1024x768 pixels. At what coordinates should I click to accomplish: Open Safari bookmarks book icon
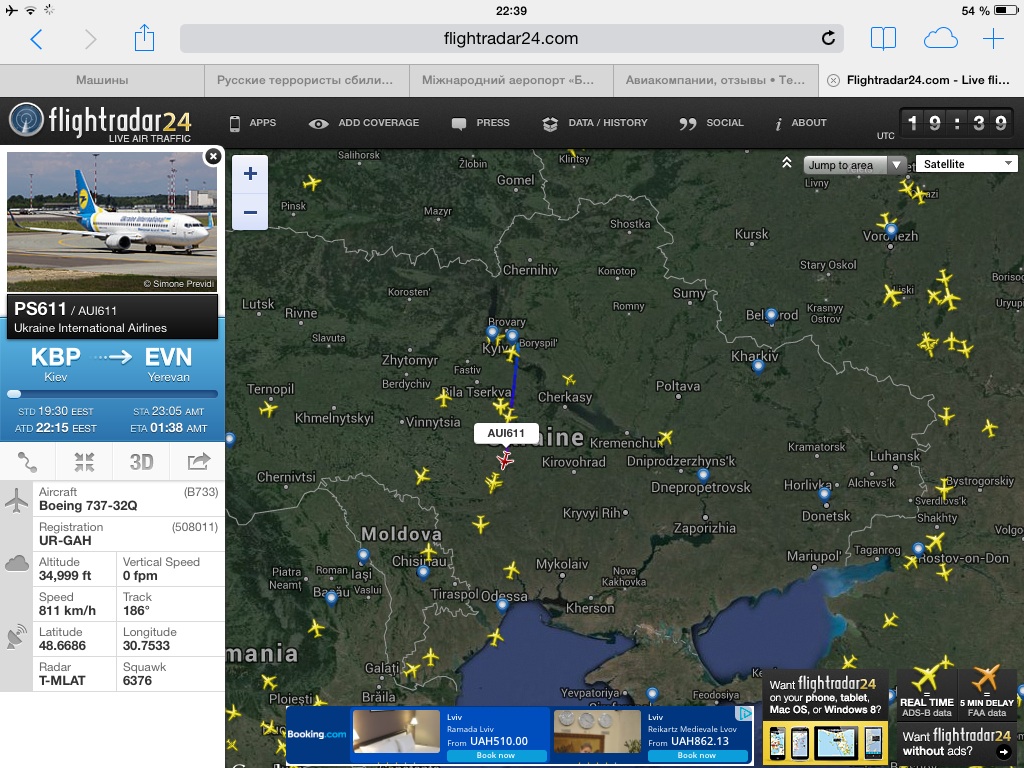click(883, 39)
